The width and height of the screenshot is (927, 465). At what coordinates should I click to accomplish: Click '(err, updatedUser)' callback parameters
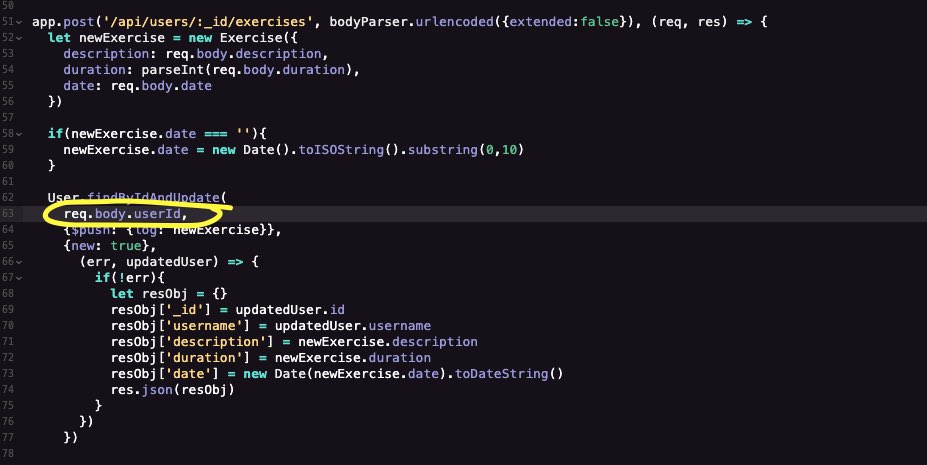tap(149, 261)
